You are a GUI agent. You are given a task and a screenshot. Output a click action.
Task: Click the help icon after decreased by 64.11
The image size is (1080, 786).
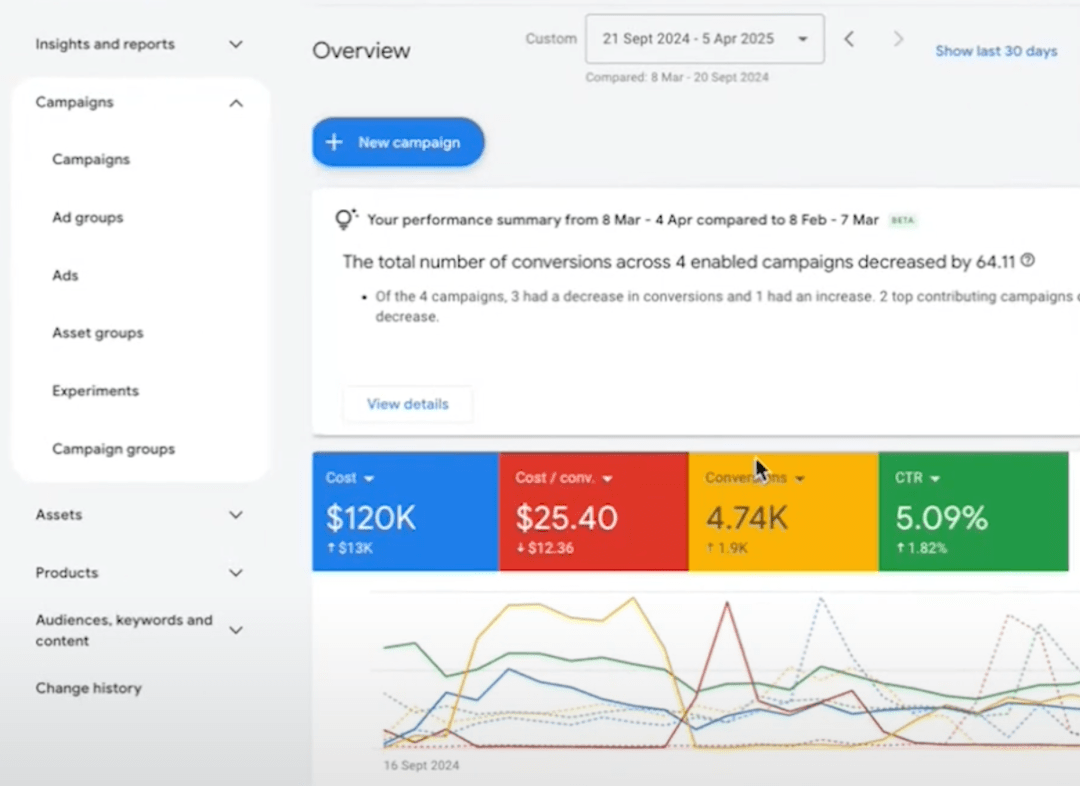pos(1026,261)
